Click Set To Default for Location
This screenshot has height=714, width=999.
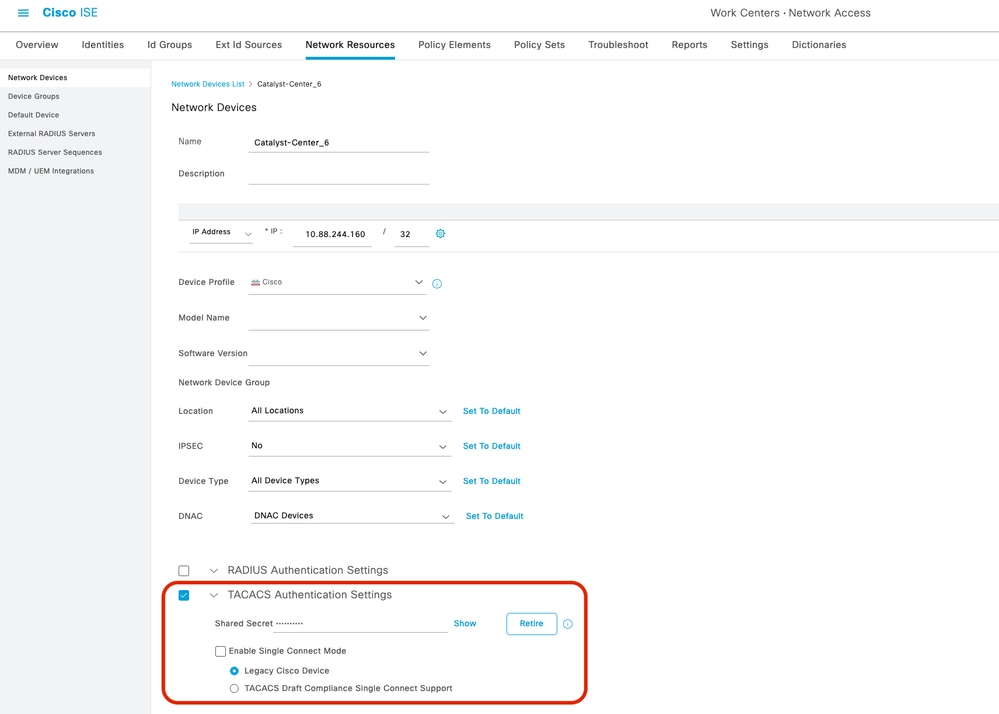pos(492,411)
